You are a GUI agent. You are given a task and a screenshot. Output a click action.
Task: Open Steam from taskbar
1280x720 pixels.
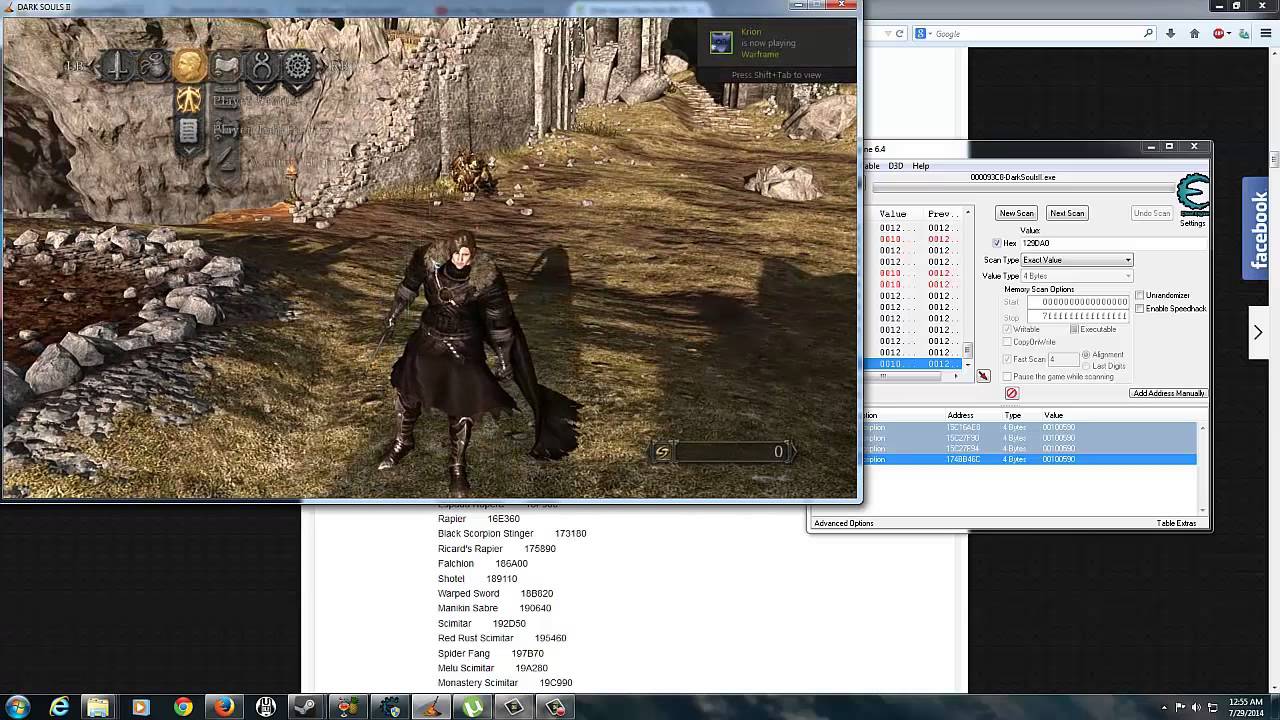tap(306, 707)
